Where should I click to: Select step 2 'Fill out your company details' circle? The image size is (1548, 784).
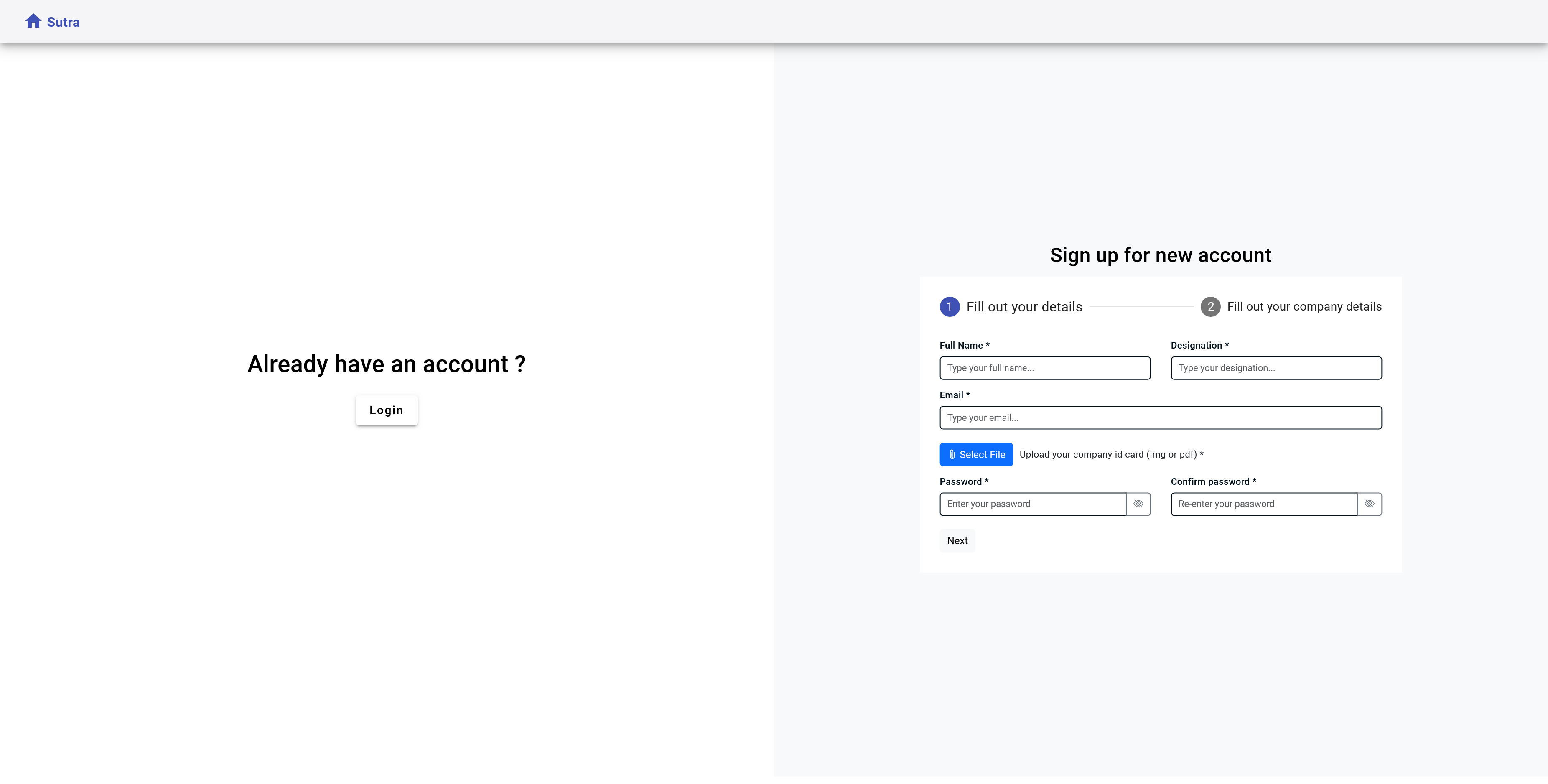(1211, 306)
